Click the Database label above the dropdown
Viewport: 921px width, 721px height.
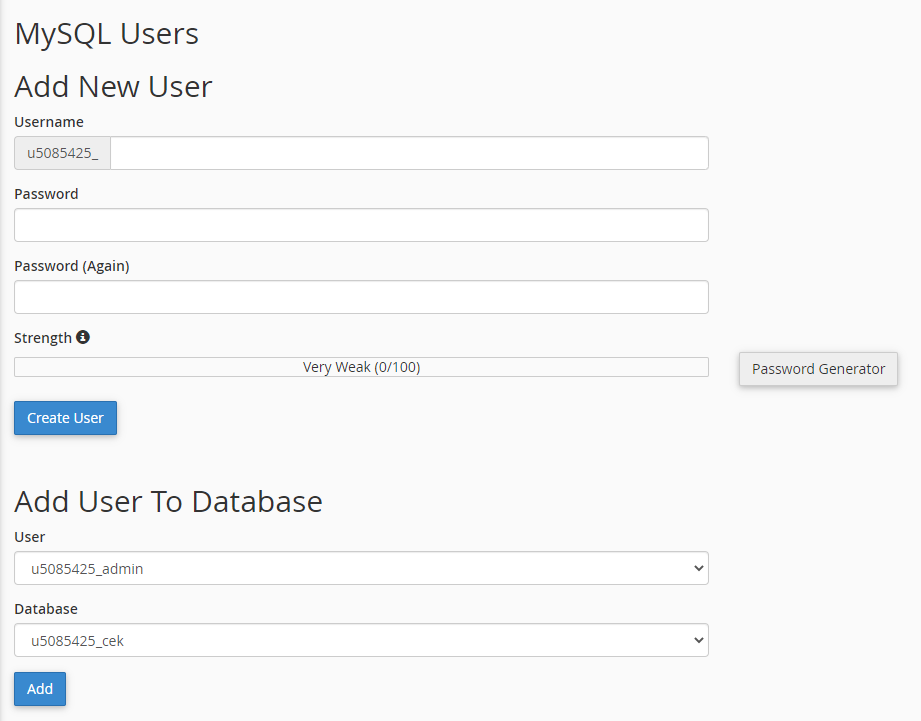coord(46,609)
